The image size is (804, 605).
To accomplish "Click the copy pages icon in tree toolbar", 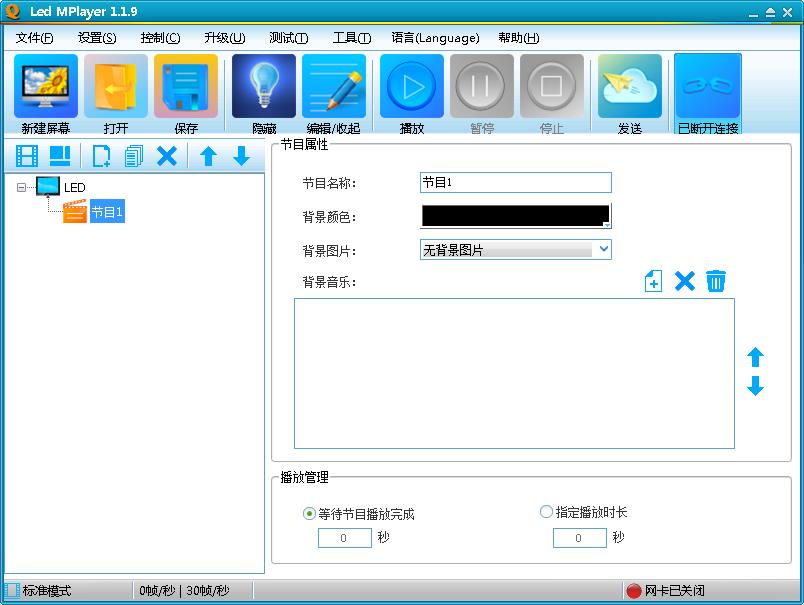I will (134, 156).
